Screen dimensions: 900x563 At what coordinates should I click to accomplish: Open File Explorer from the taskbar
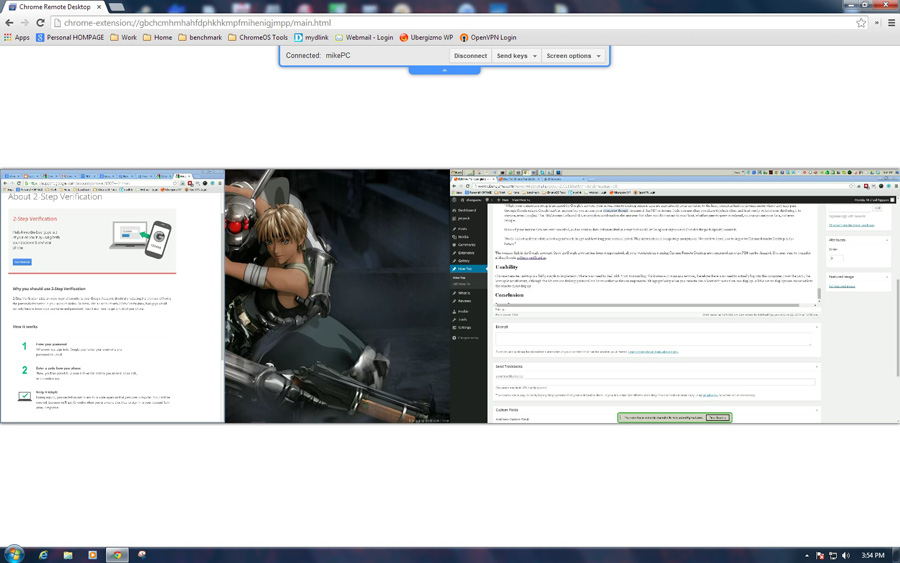(68, 554)
